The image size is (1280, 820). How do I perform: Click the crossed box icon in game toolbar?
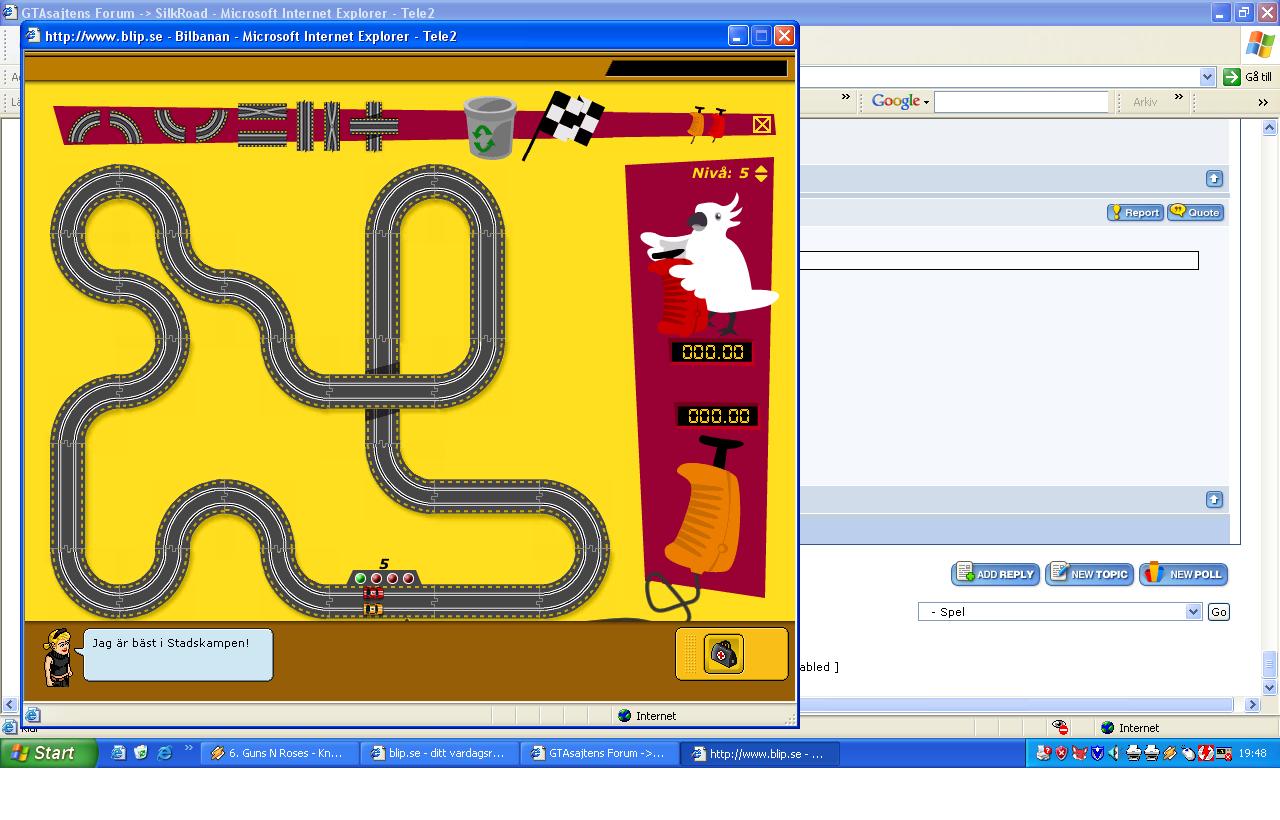[x=762, y=124]
